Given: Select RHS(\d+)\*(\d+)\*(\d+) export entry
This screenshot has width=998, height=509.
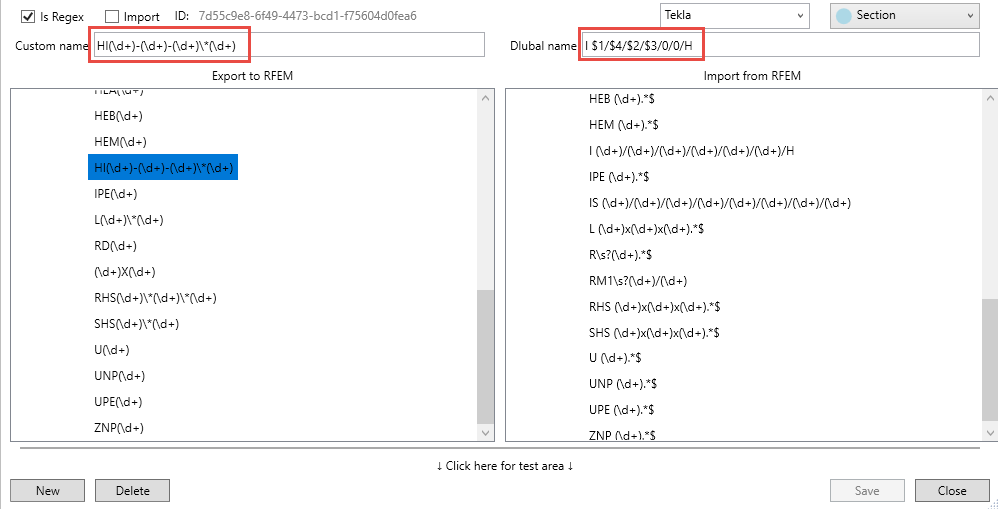Looking at the screenshot, I should click(x=155, y=298).
